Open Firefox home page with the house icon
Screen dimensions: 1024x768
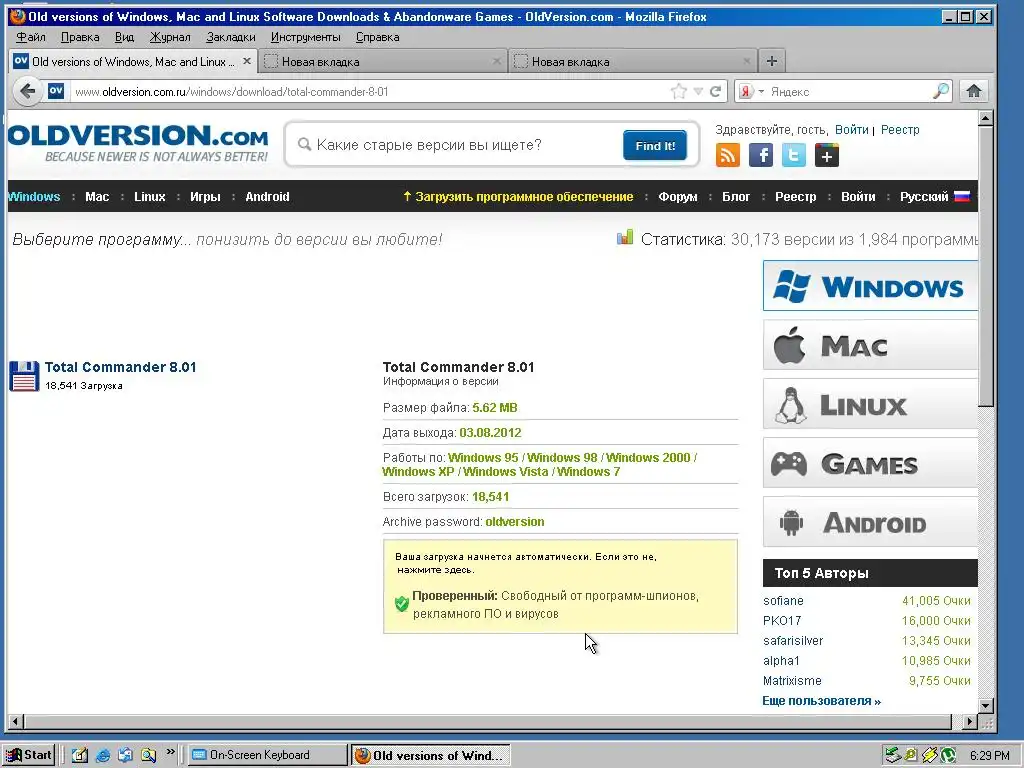point(974,91)
